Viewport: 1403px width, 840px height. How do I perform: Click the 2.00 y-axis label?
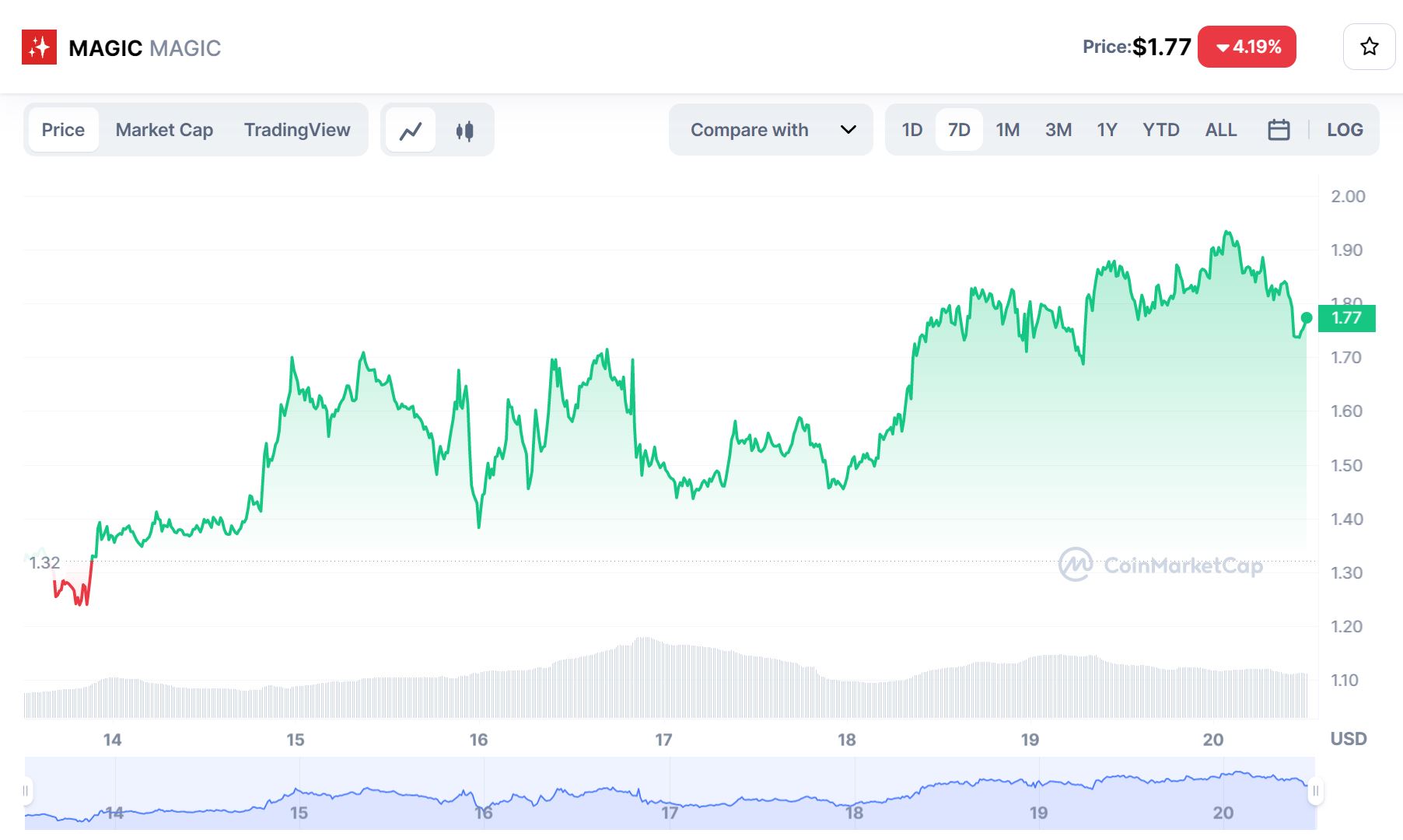(x=1348, y=196)
